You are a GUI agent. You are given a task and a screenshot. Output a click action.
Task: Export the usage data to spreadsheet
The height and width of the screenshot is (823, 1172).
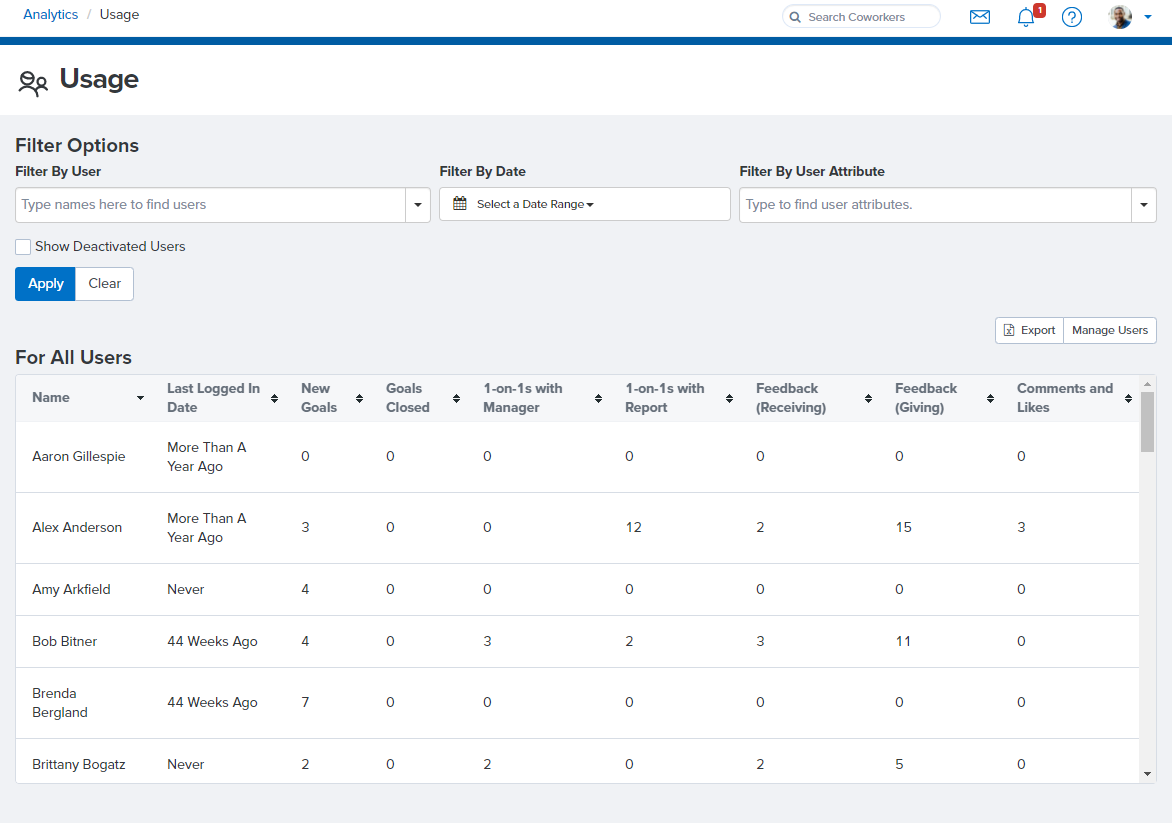point(1029,331)
